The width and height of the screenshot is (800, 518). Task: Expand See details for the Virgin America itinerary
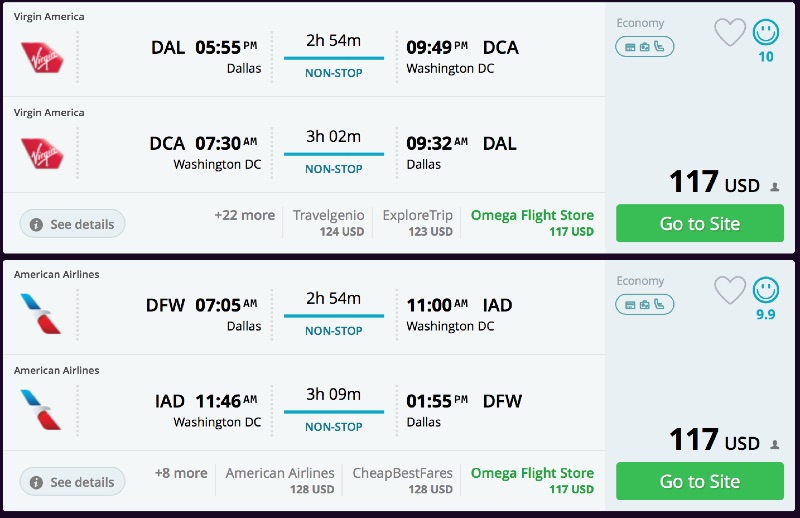click(72, 224)
